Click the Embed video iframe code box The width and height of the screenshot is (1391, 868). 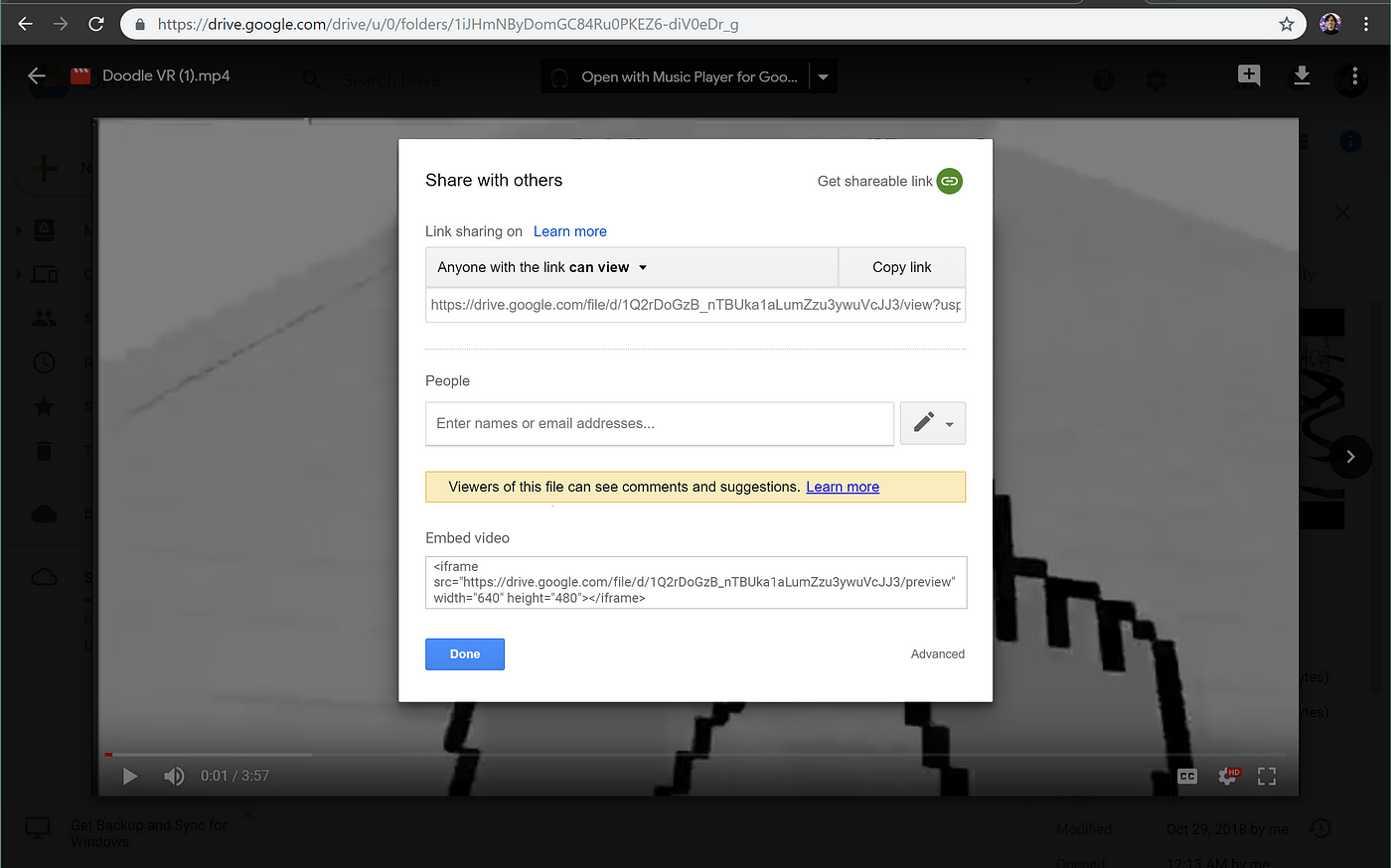pos(695,582)
